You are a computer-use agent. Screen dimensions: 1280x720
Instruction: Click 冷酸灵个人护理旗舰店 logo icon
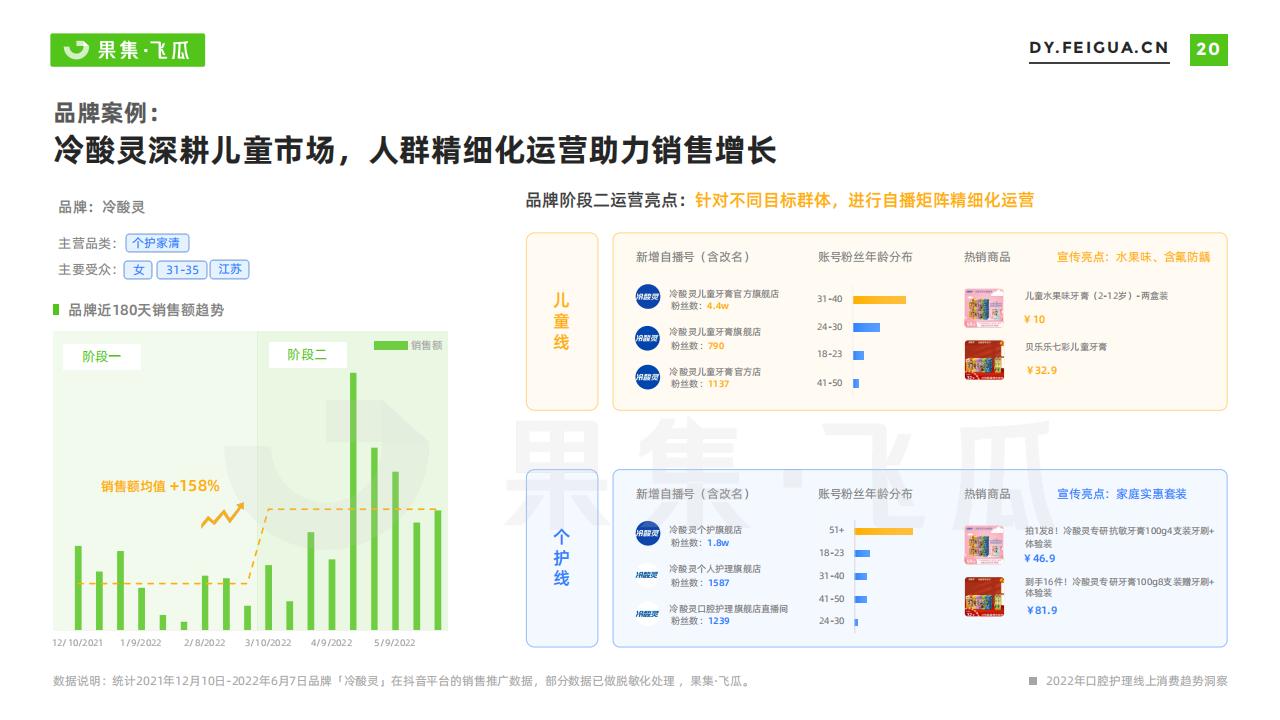click(648, 574)
